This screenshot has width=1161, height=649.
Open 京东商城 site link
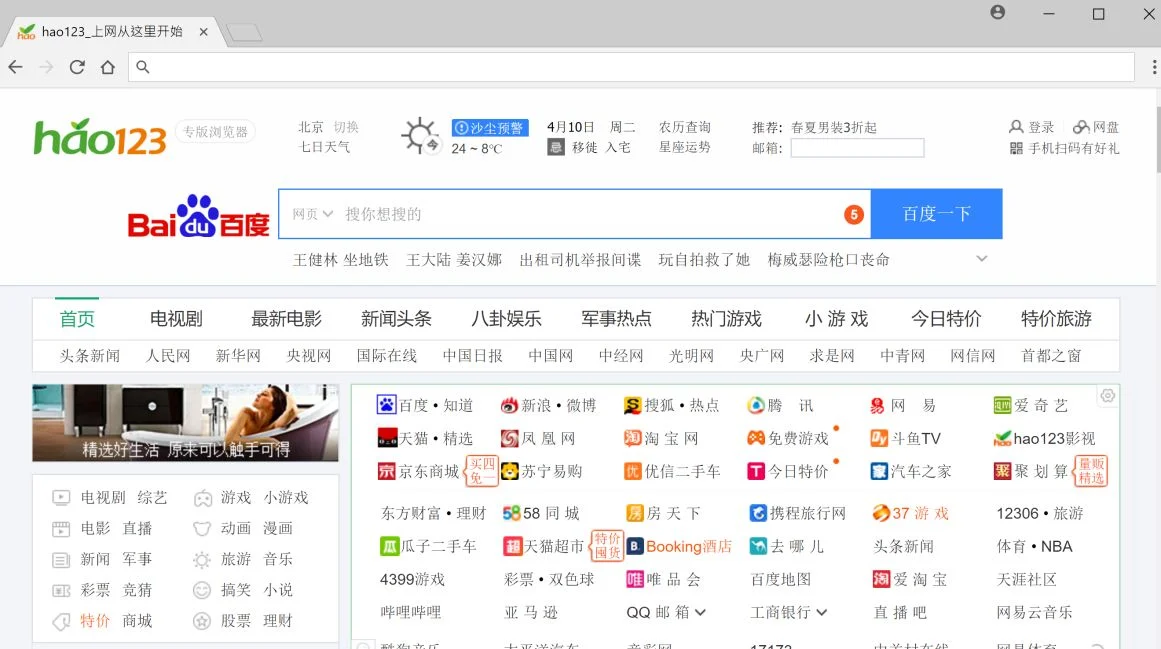pyautogui.click(x=419, y=471)
